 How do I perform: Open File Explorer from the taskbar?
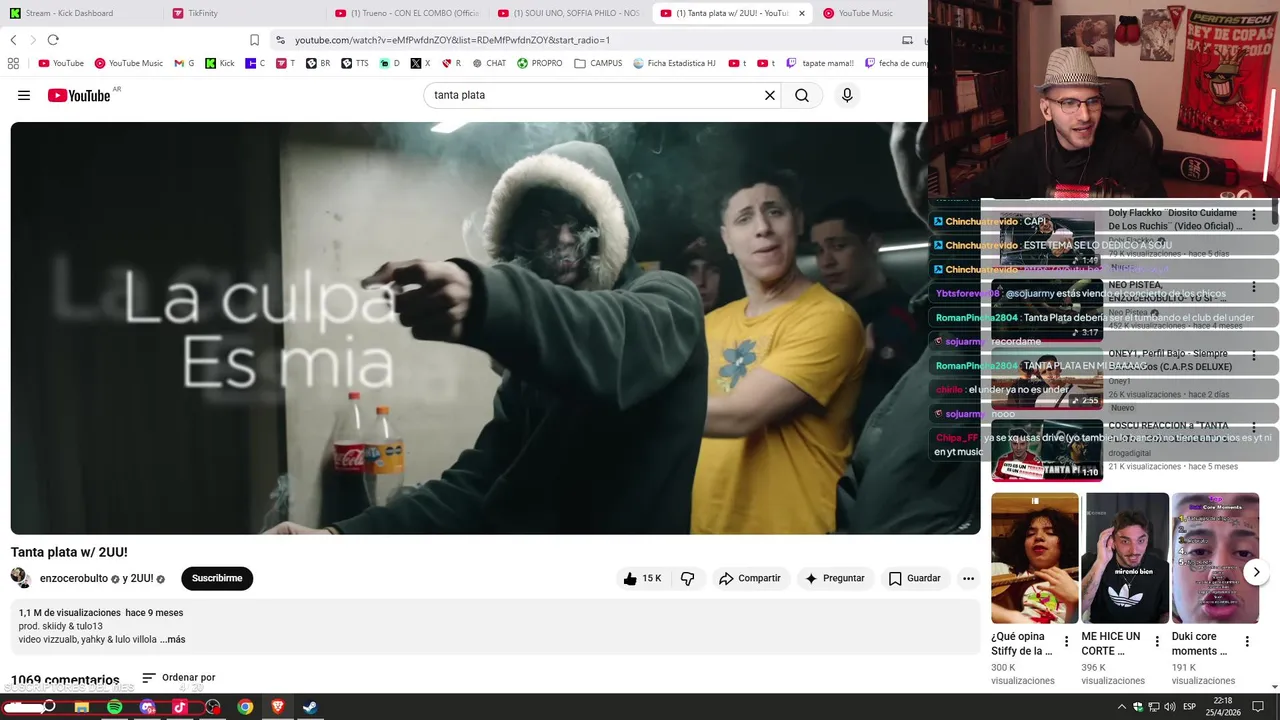[82, 707]
